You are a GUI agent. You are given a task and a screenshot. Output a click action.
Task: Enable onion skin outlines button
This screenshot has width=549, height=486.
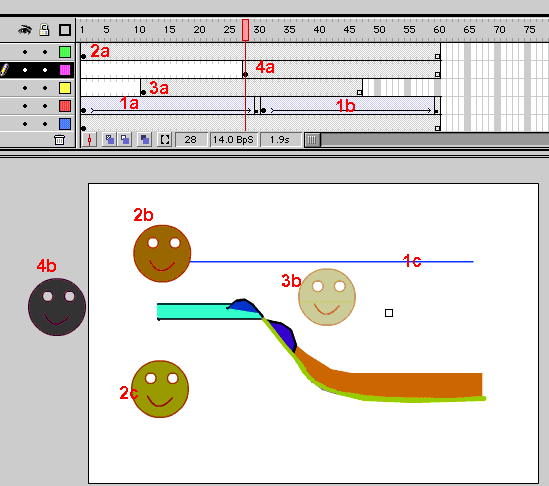(125, 140)
